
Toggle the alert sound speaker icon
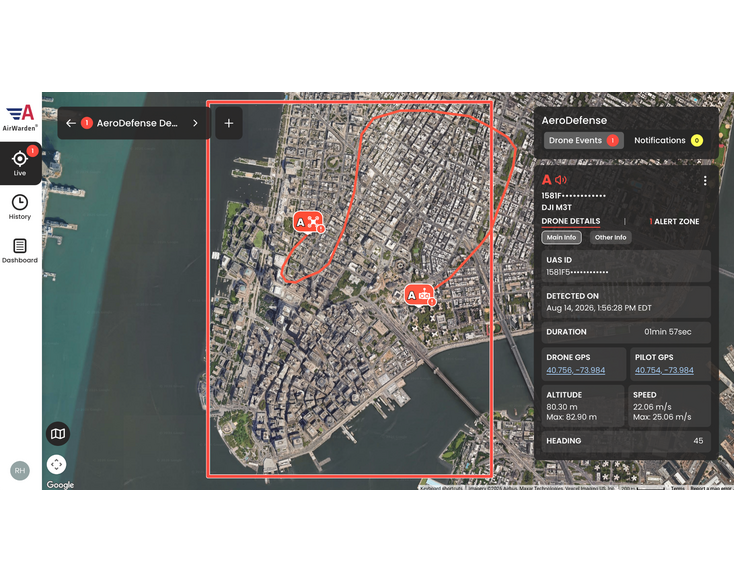click(x=561, y=180)
